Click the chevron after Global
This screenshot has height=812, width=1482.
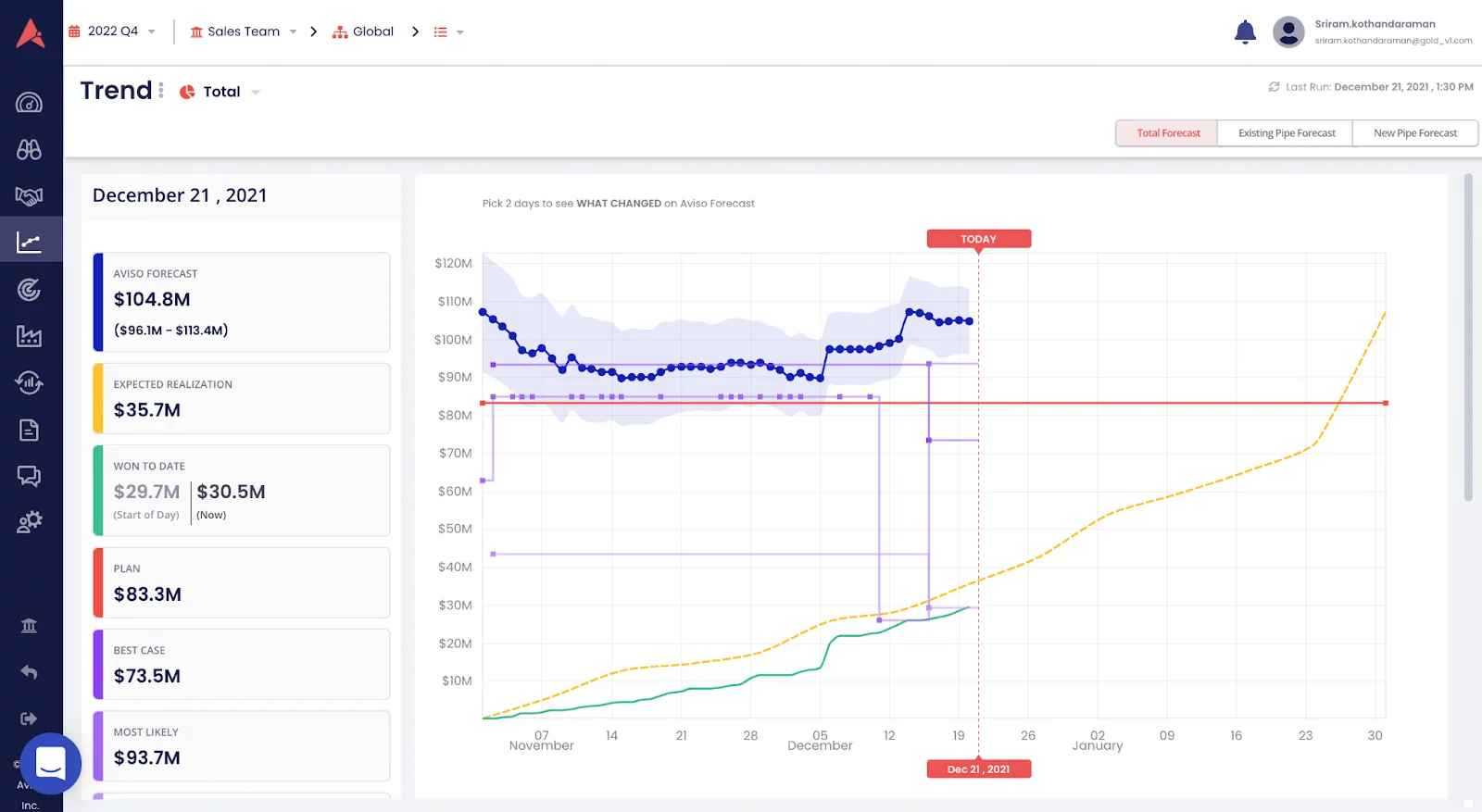click(x=415, y=31)
